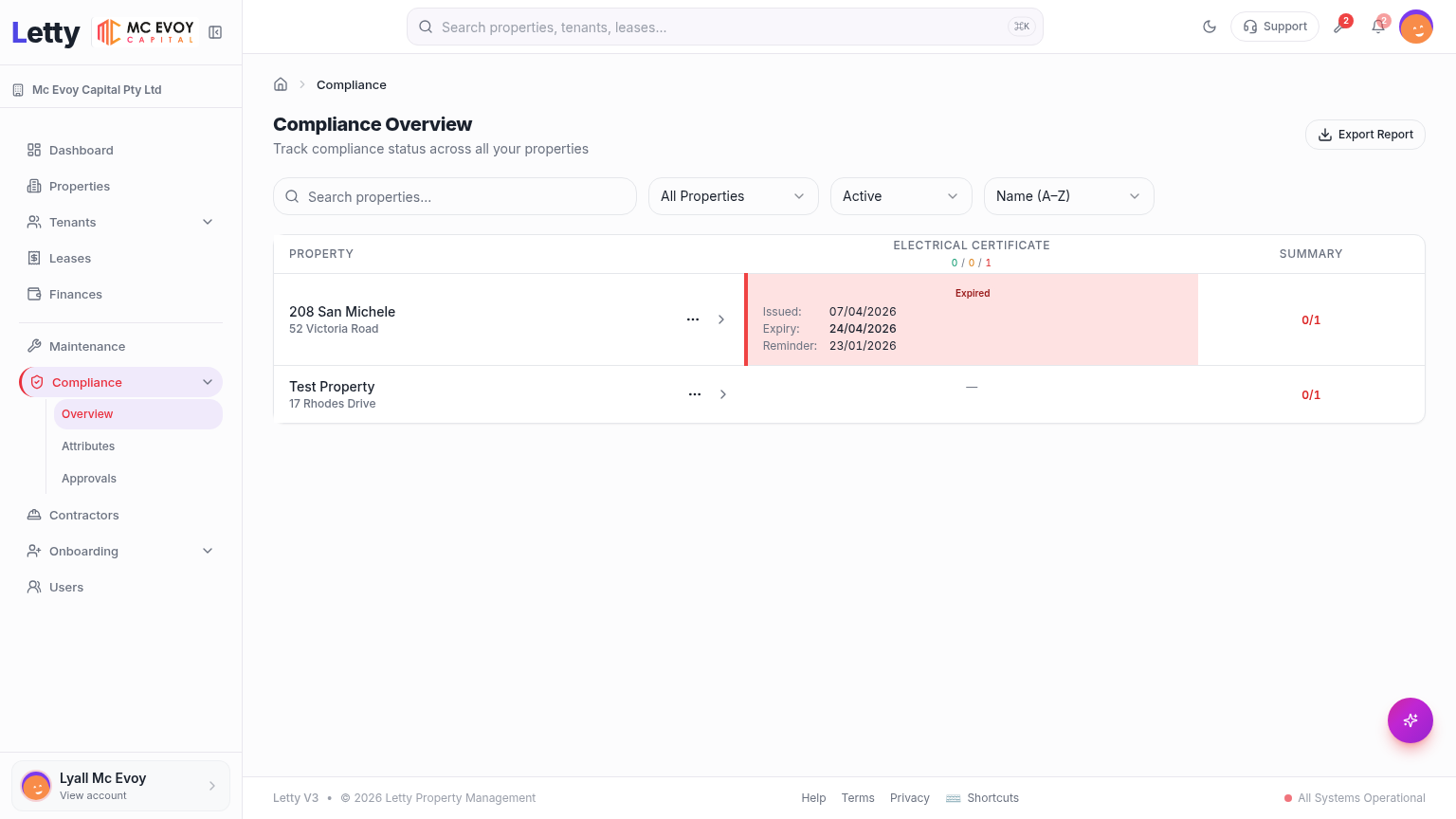
Task: Focus the global search bar
Action: click(725, 27)
